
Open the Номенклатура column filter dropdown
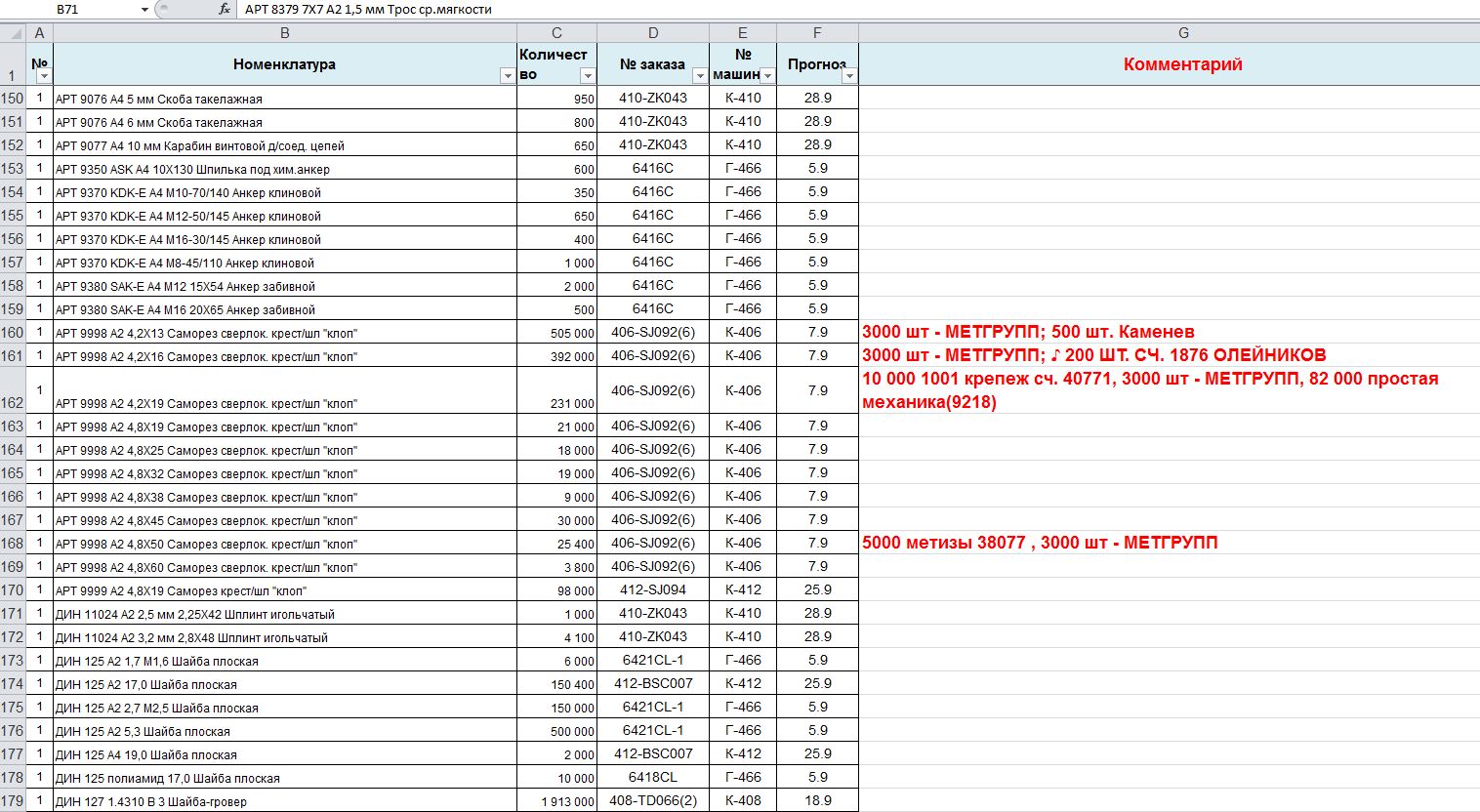[x=507, y=75]
